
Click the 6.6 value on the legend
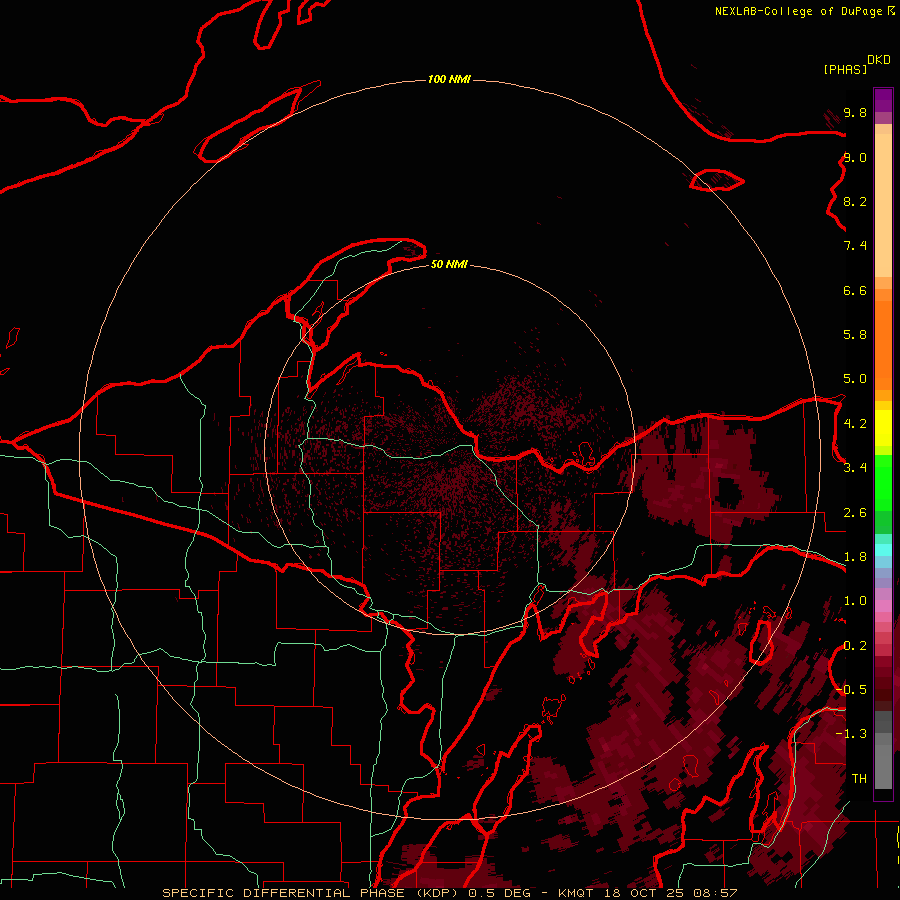(855, 290)
